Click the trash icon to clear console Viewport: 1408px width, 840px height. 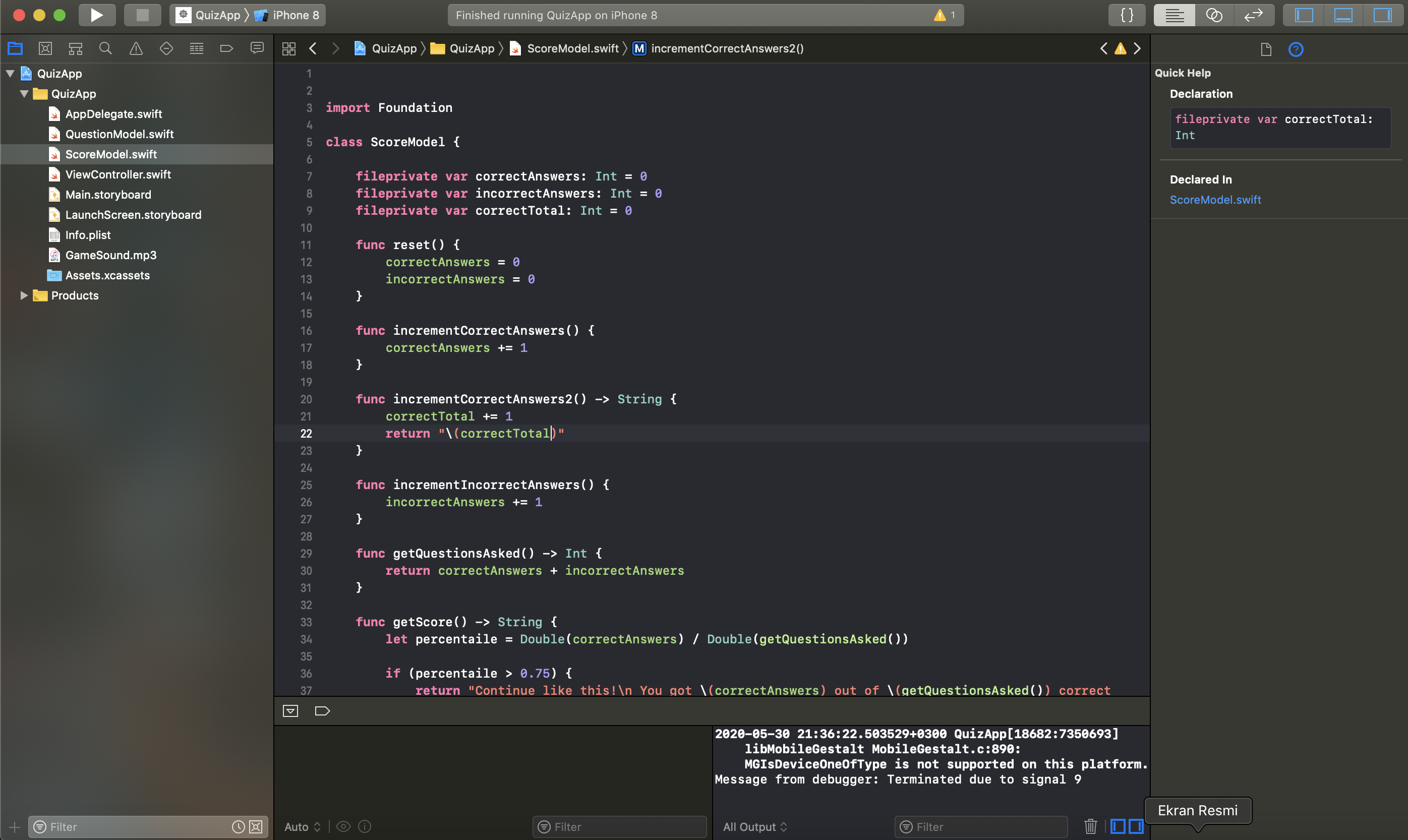tap(1090, 826)
